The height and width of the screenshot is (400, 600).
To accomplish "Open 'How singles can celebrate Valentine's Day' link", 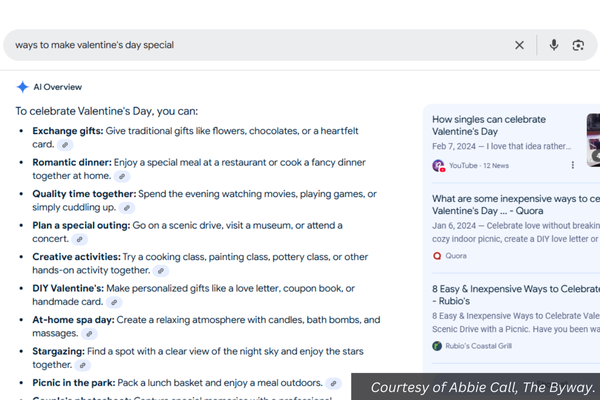I will click(x=489, y=126).
